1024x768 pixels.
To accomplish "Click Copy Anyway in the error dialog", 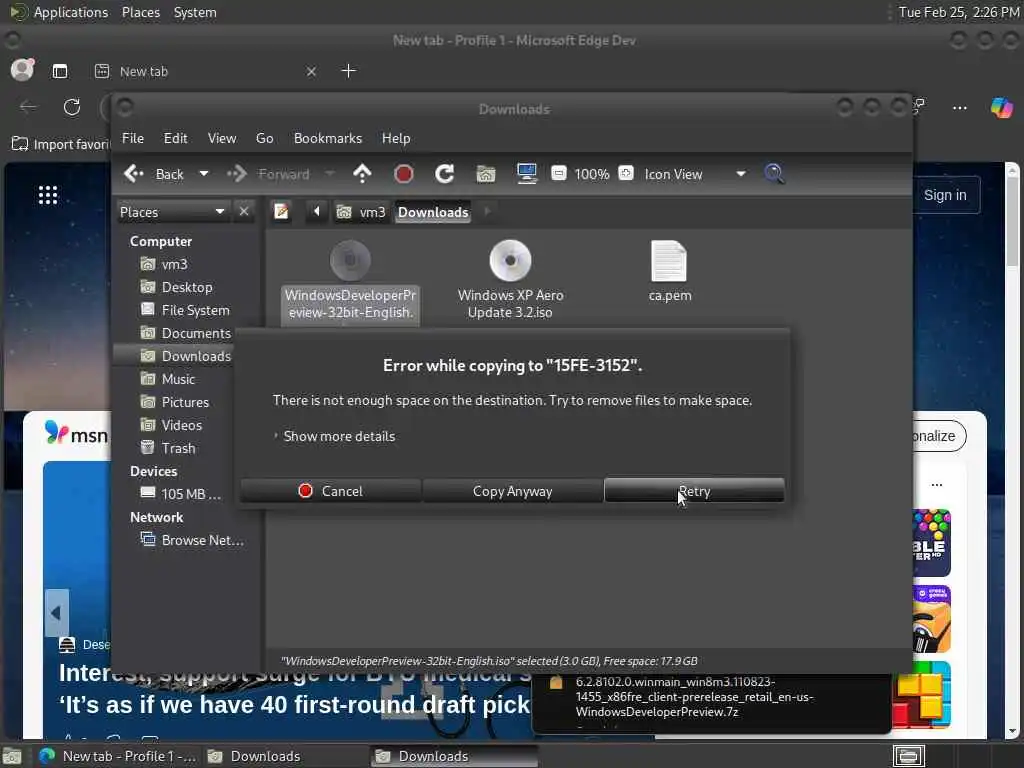I will [513, 491].
